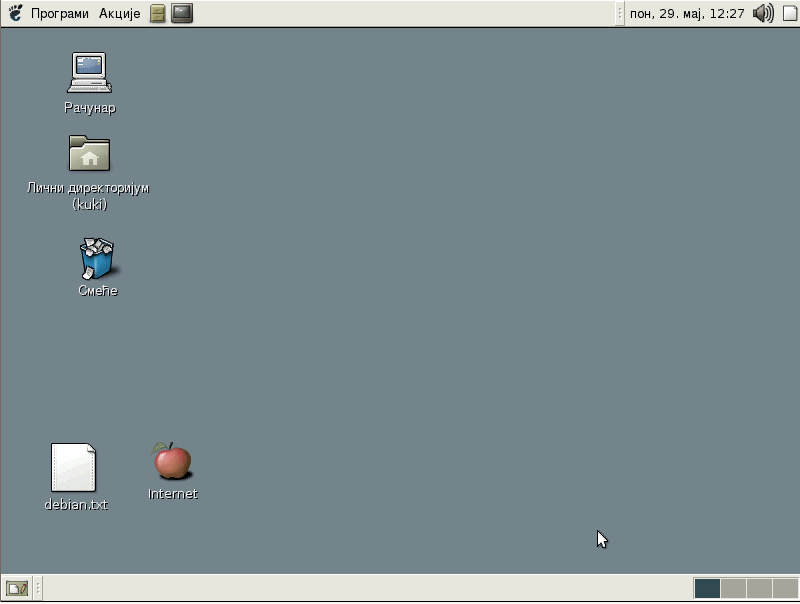This screenshot has height=604, width=800.
Task: Click the top panel handle beside the clock
Action: pyautogui.click(x=619, y=14)
